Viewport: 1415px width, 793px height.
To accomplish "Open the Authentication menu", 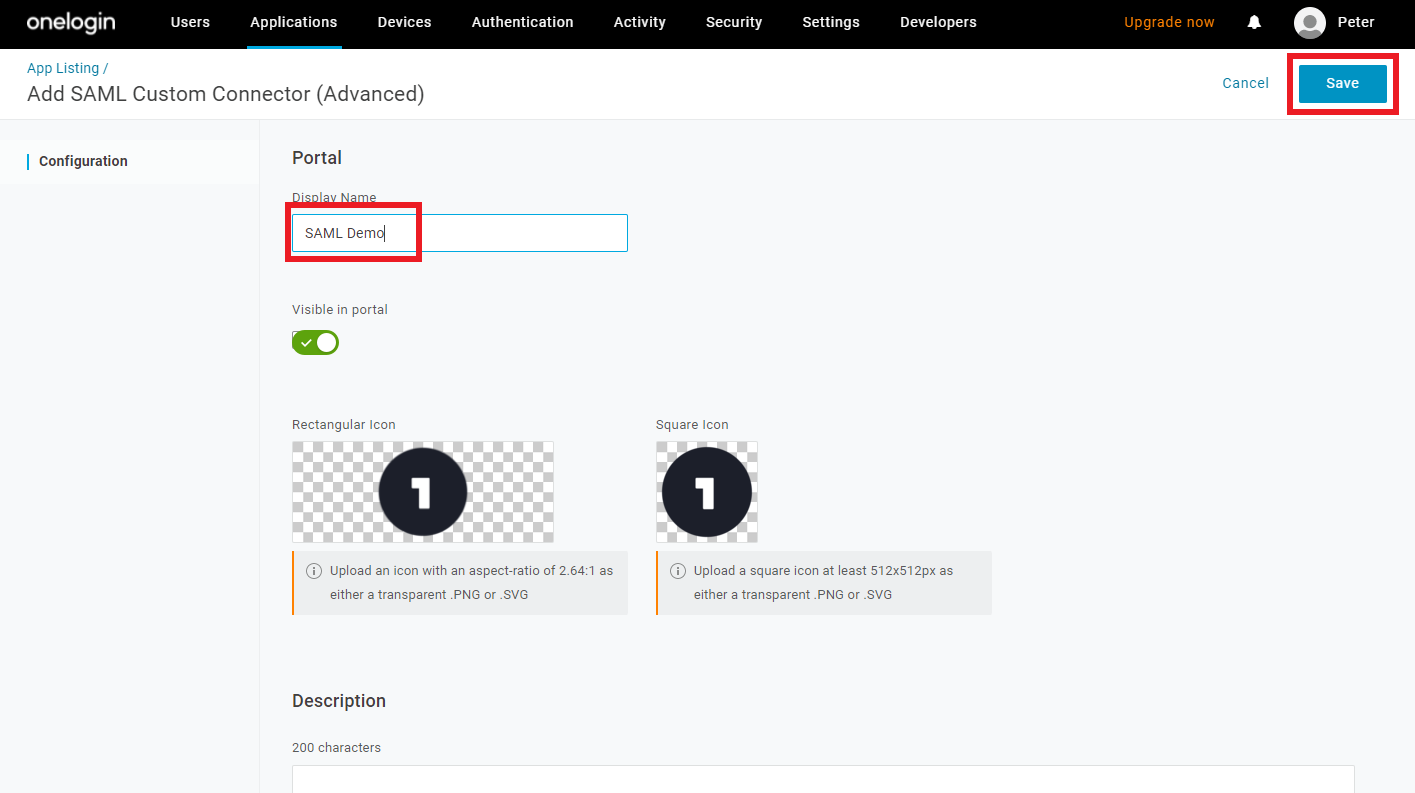I will [x=522, y=22].
